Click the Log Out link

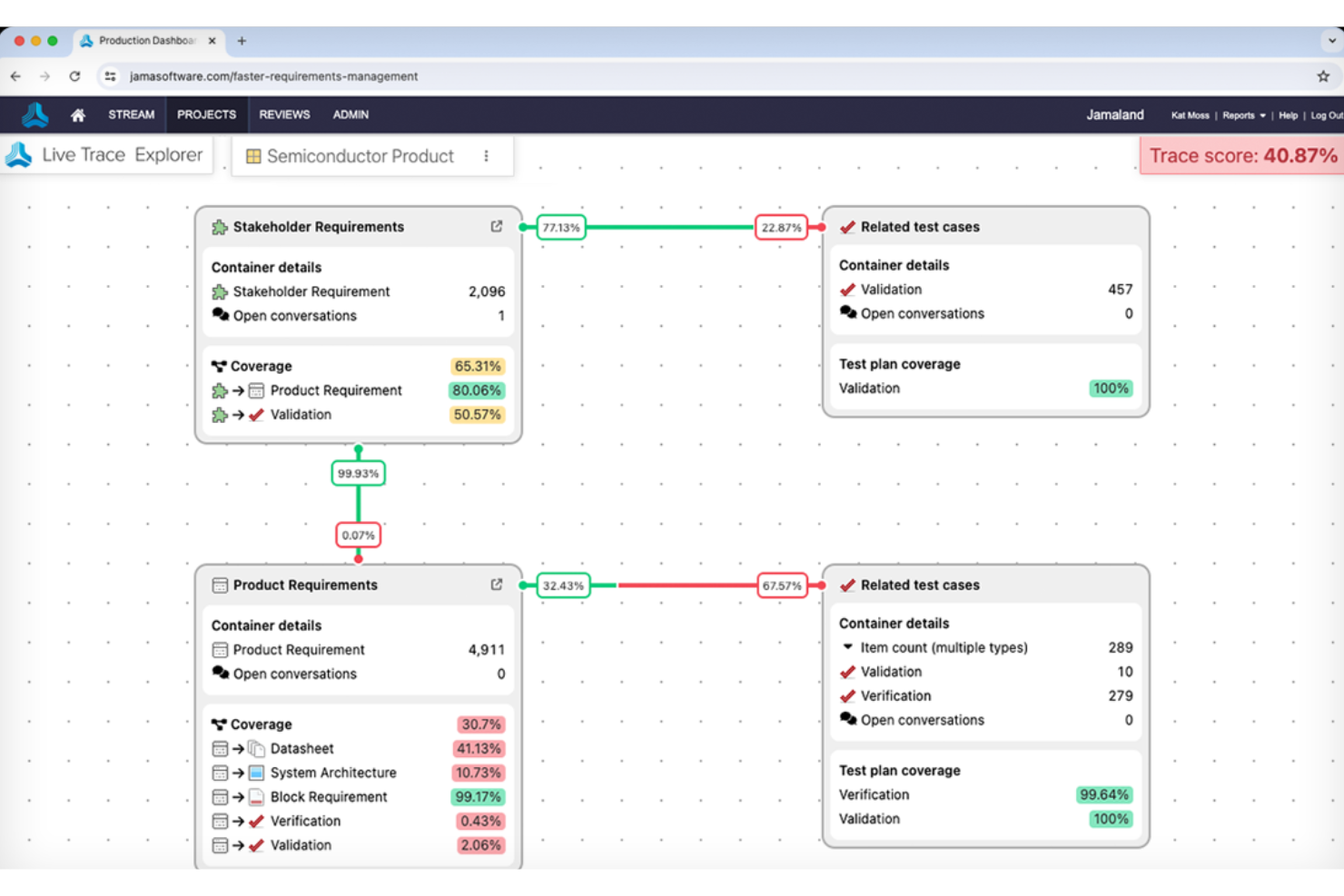1327,115
